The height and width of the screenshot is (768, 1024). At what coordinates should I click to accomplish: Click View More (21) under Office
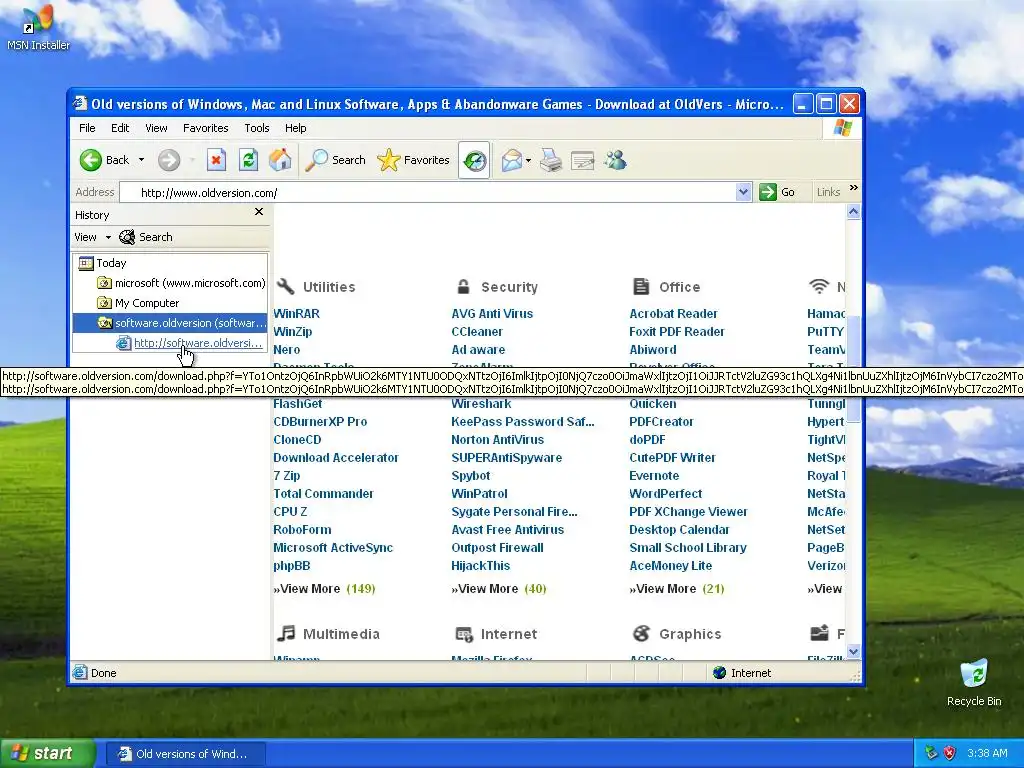click(x=677, y=588)
